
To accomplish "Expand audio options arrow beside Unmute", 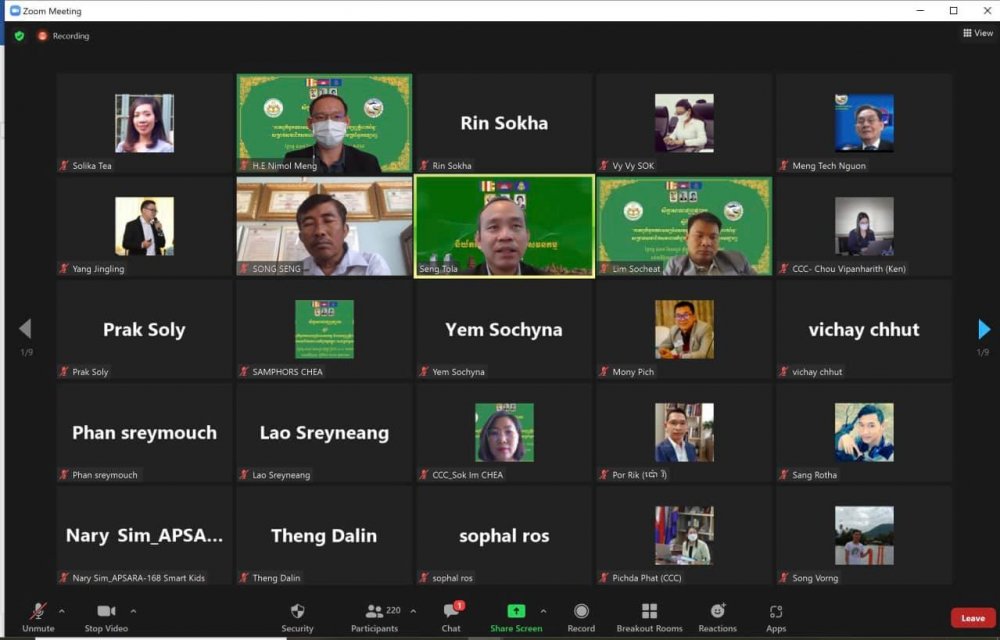I will [62, 611].
